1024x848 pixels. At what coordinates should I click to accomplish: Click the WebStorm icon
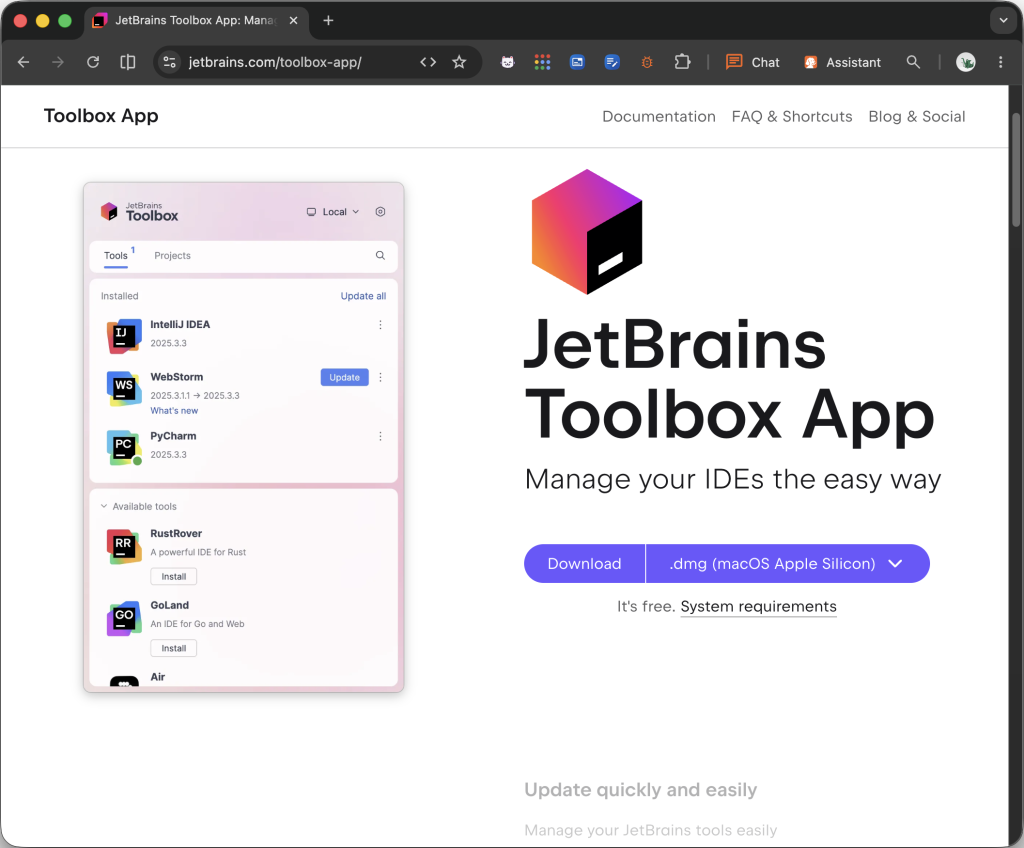click(124, 388)
